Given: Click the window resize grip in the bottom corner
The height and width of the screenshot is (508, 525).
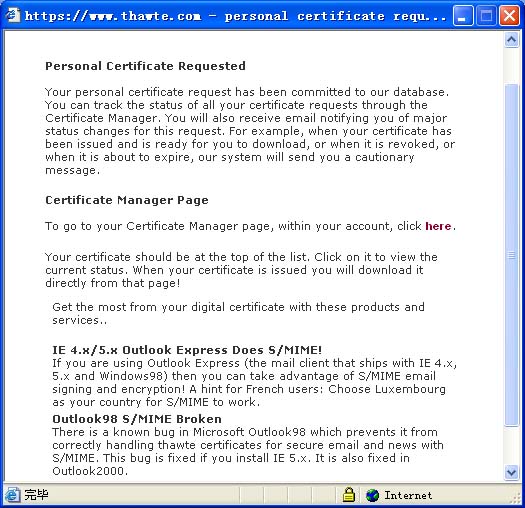Looking at the screenshot, I should [x=515, y=499].
